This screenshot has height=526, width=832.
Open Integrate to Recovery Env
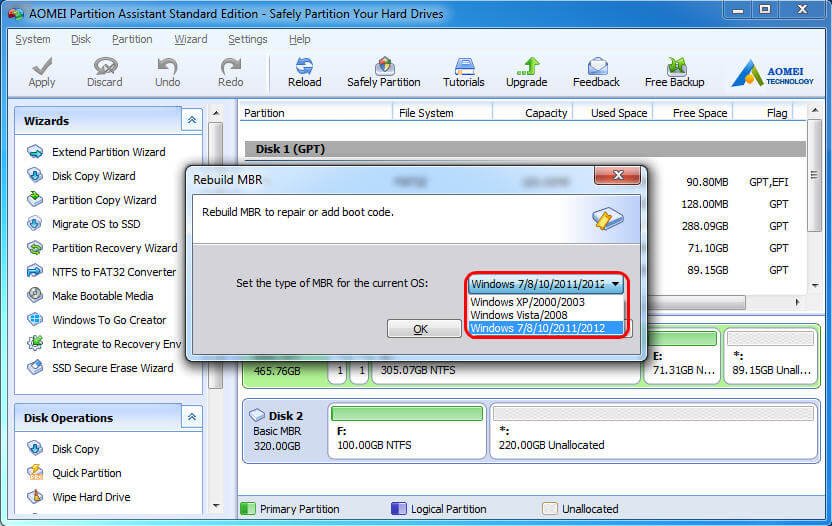(116, 344)
